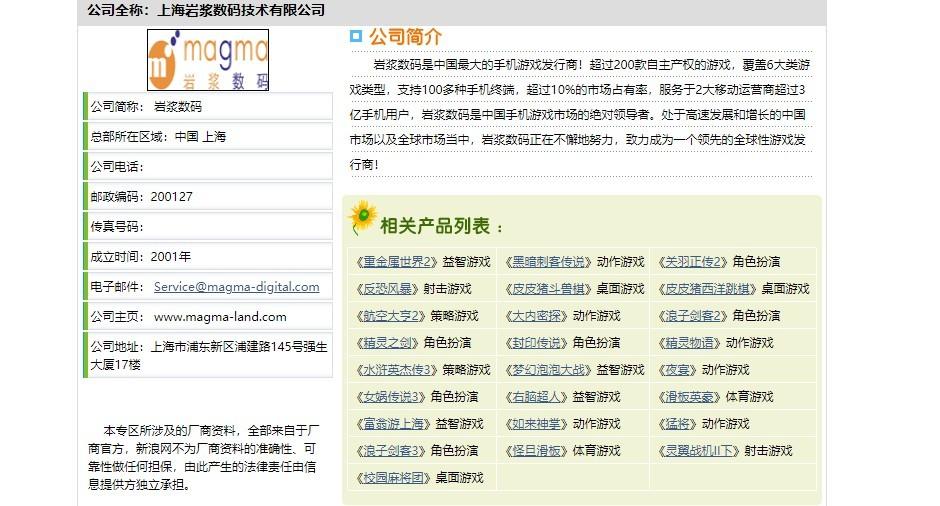
Task: Open the 滑板英豪 game link
Action: point(689,396)
